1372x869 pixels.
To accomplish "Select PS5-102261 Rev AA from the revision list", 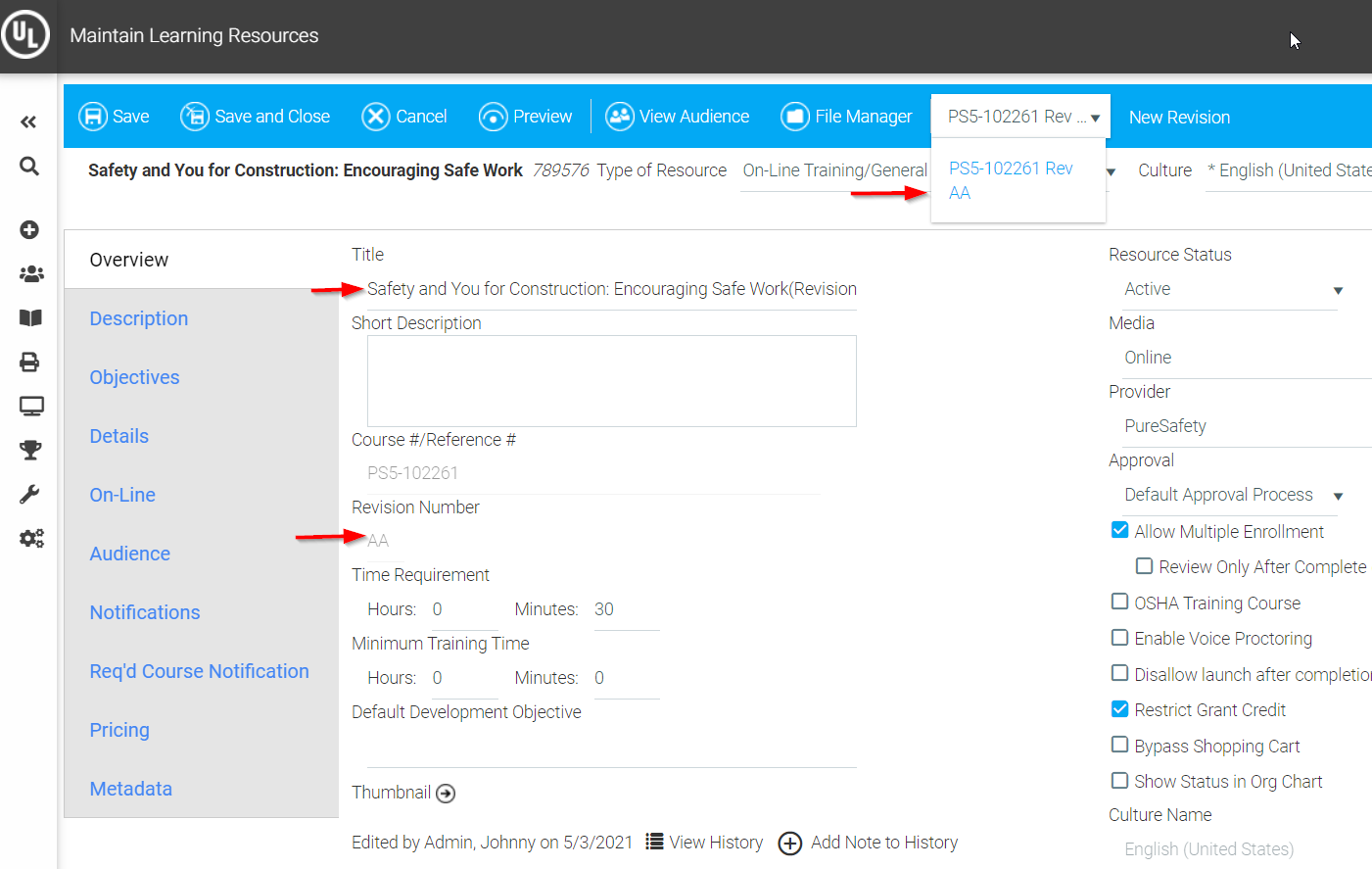I will (1011, 180).
